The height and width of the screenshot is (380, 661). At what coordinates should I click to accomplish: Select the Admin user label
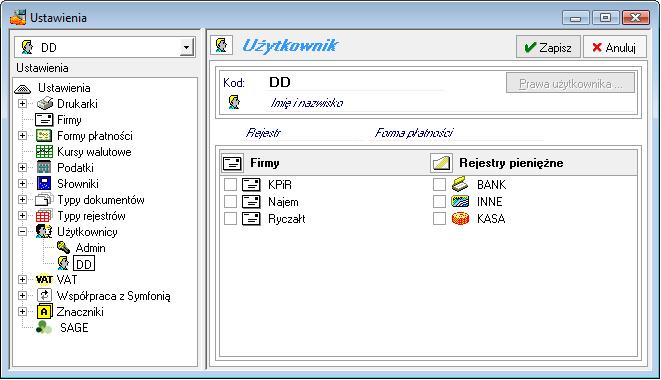[x=90, y=248]
